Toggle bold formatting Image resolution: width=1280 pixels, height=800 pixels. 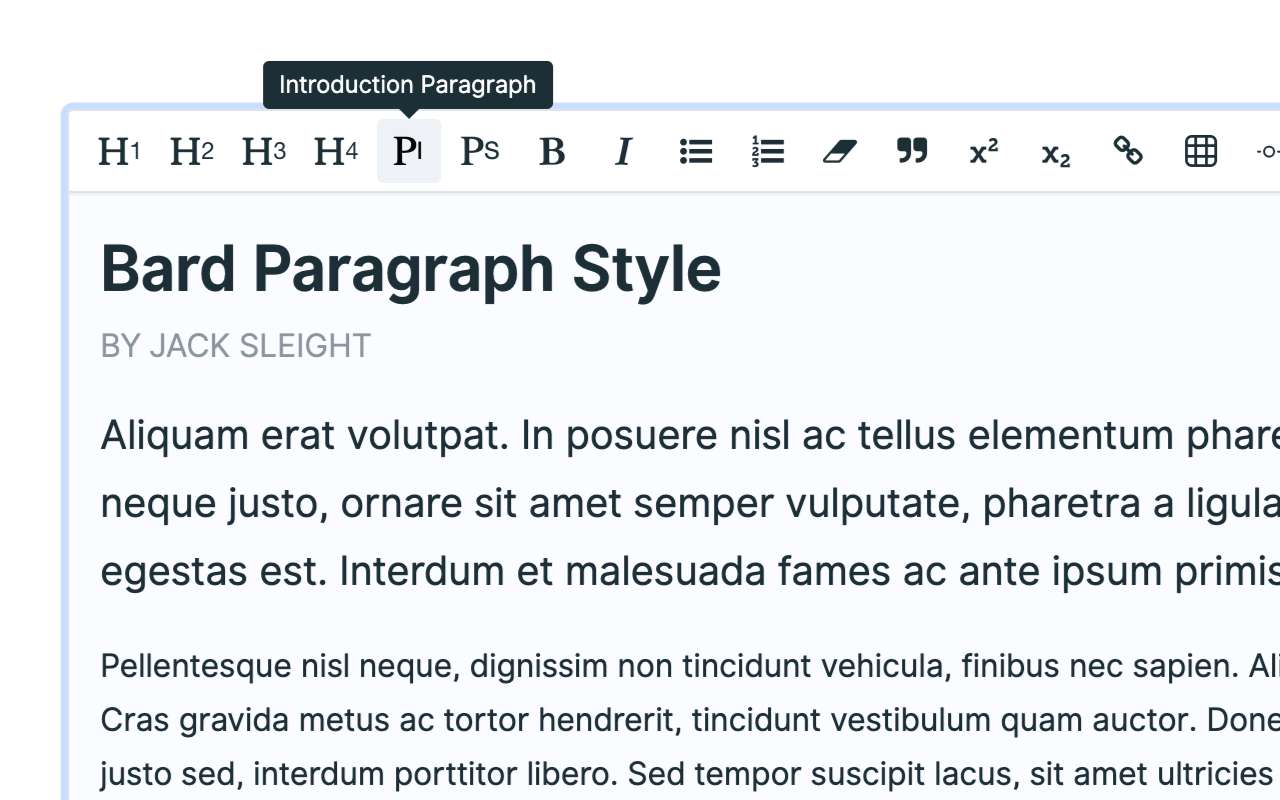(552, 151)
